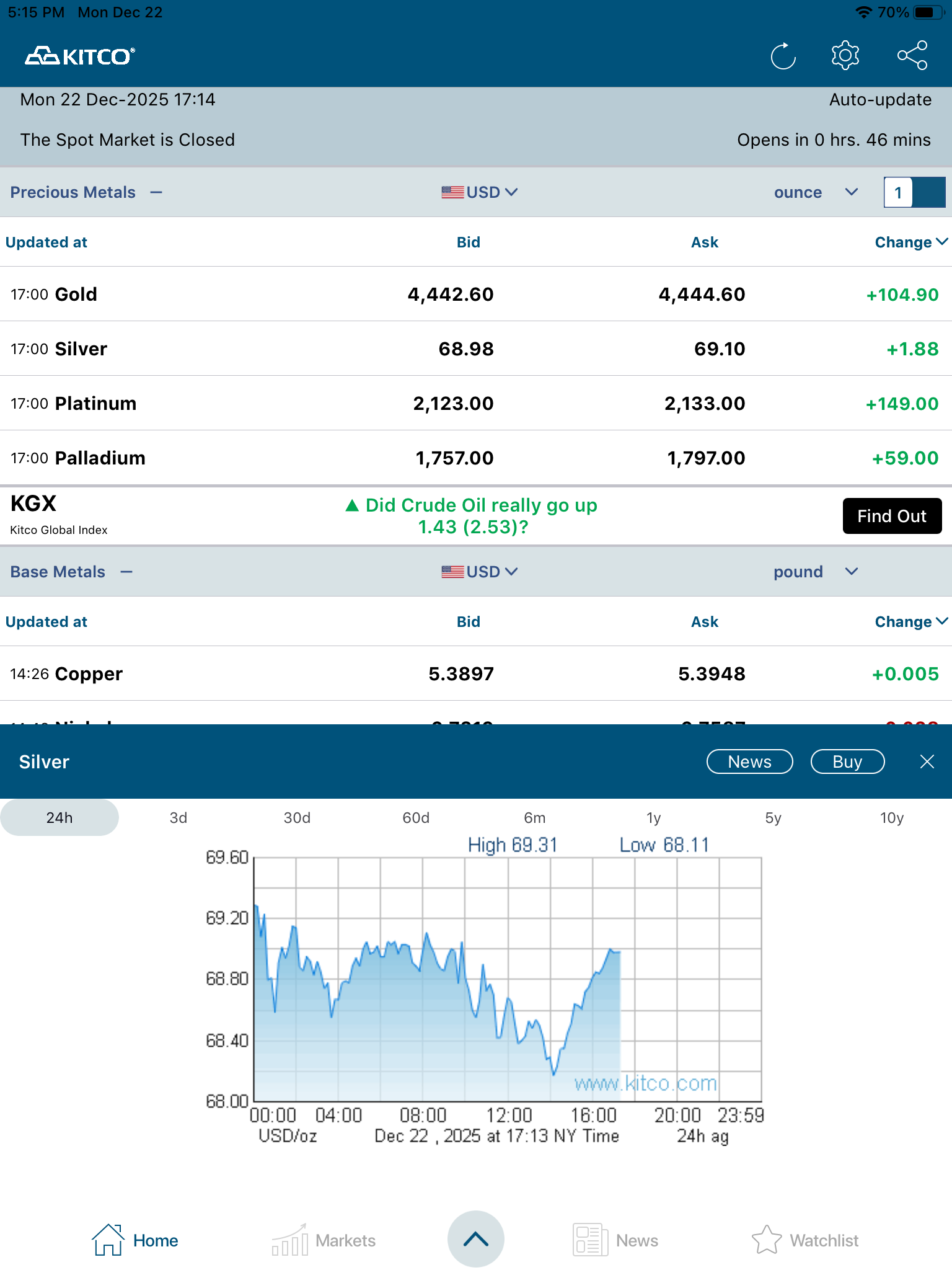Collapse the chart drawer with up chevron
The image size is (952, 1270).
[476, 1239]
